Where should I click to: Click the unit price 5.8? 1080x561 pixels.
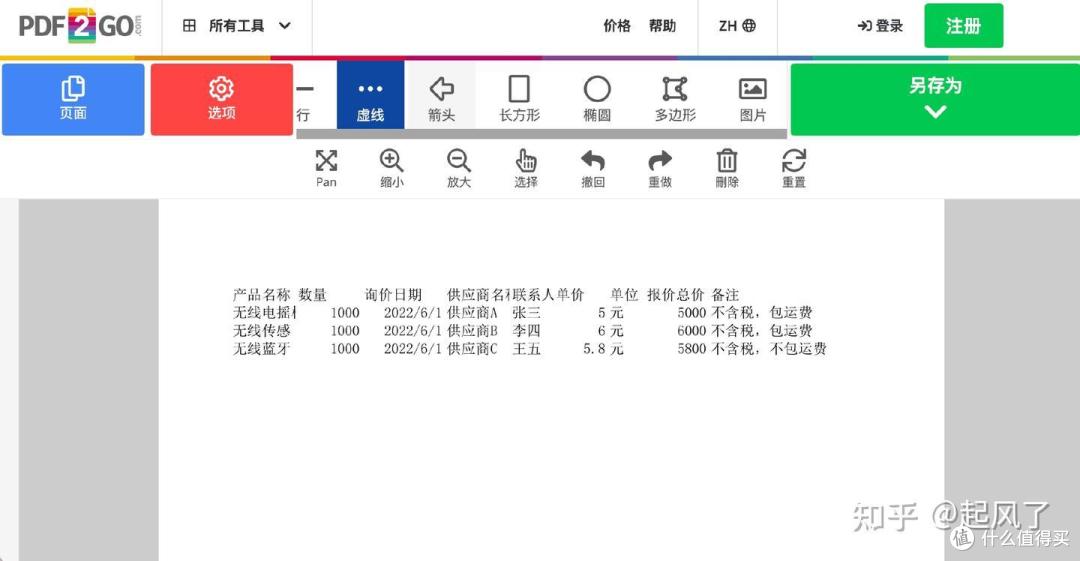594,349
